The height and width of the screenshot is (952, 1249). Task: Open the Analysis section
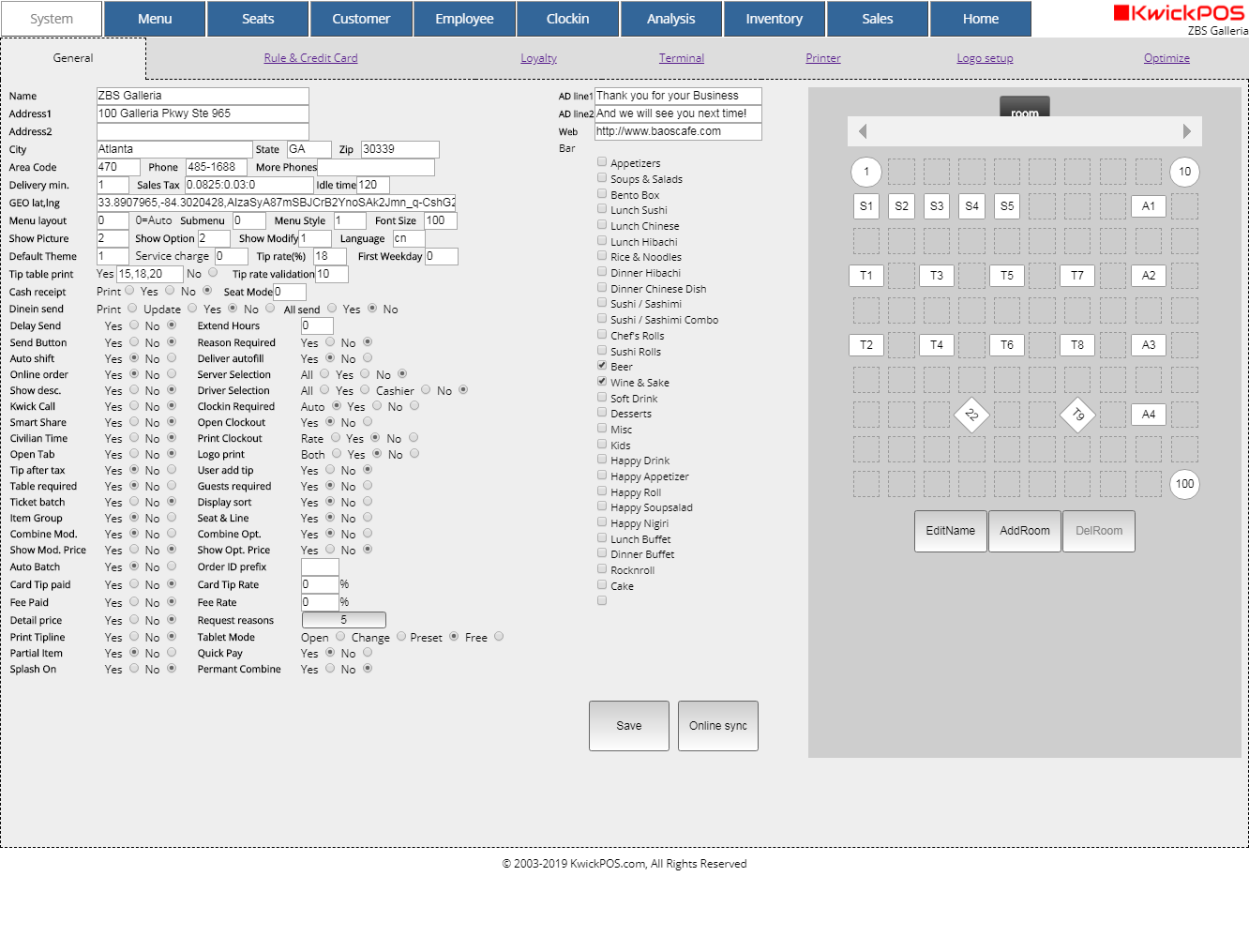click(671, 19)
